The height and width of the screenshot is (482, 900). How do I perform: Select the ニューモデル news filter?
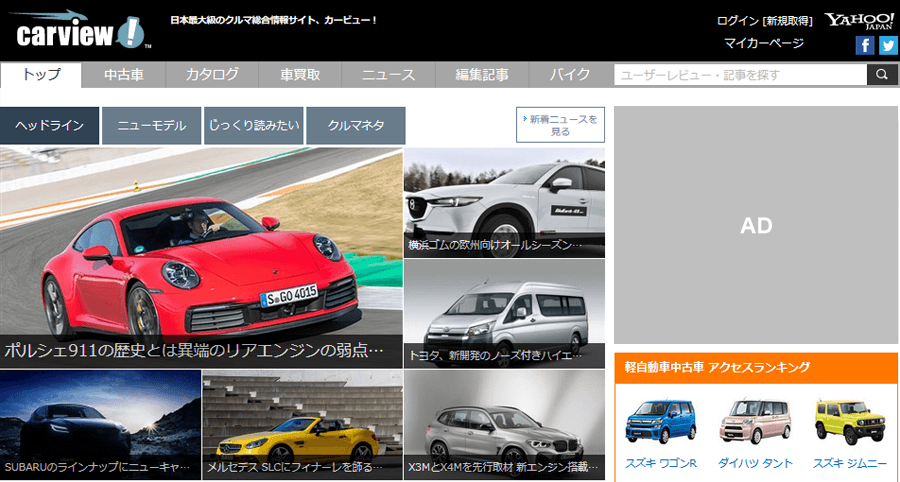(x=152, y=126)
